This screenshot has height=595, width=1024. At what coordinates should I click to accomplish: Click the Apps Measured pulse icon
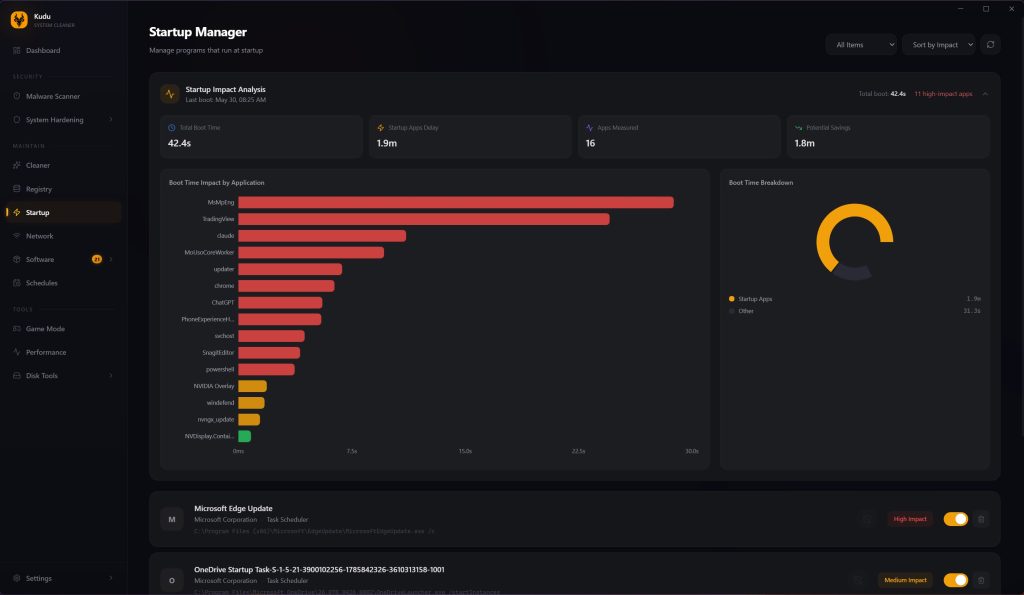click(590, 128)
